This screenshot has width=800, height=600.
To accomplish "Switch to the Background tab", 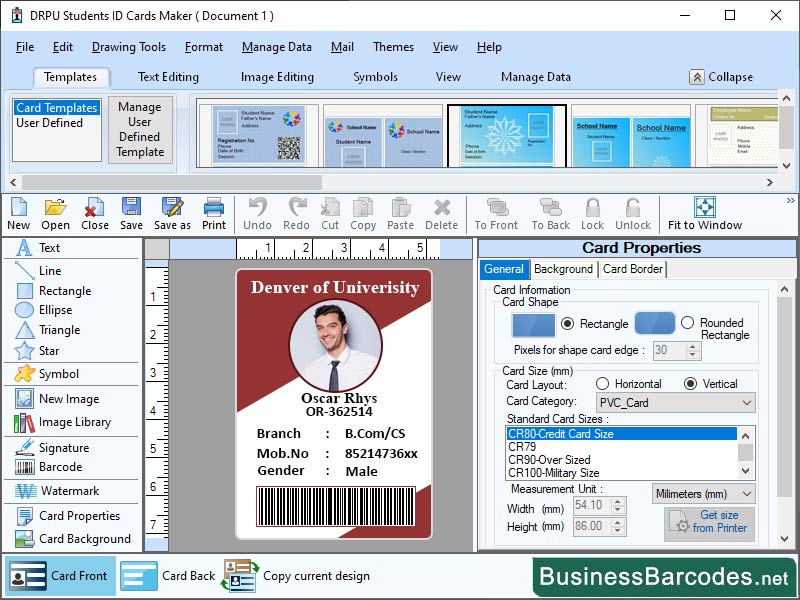I will point(563,269).
